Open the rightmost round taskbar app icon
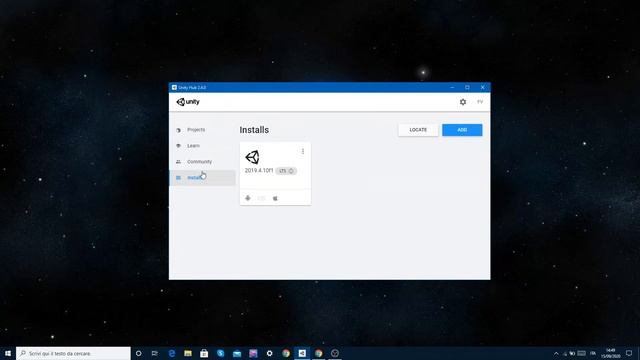This screenshot has width=640, height=360. coord(335,353)
